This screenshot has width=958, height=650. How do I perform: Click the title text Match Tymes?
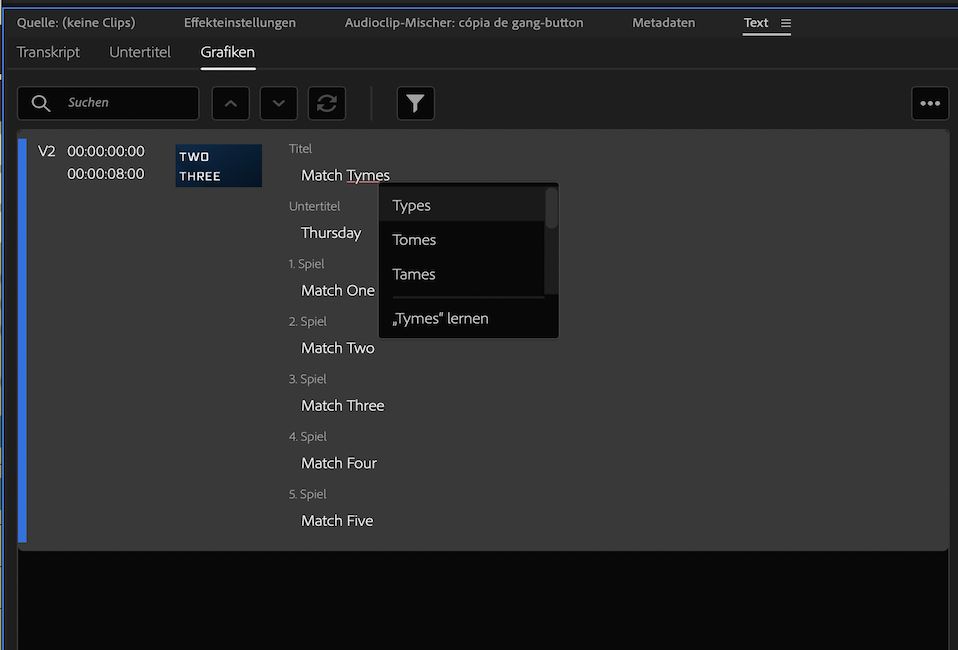click(x=345, y=175)
